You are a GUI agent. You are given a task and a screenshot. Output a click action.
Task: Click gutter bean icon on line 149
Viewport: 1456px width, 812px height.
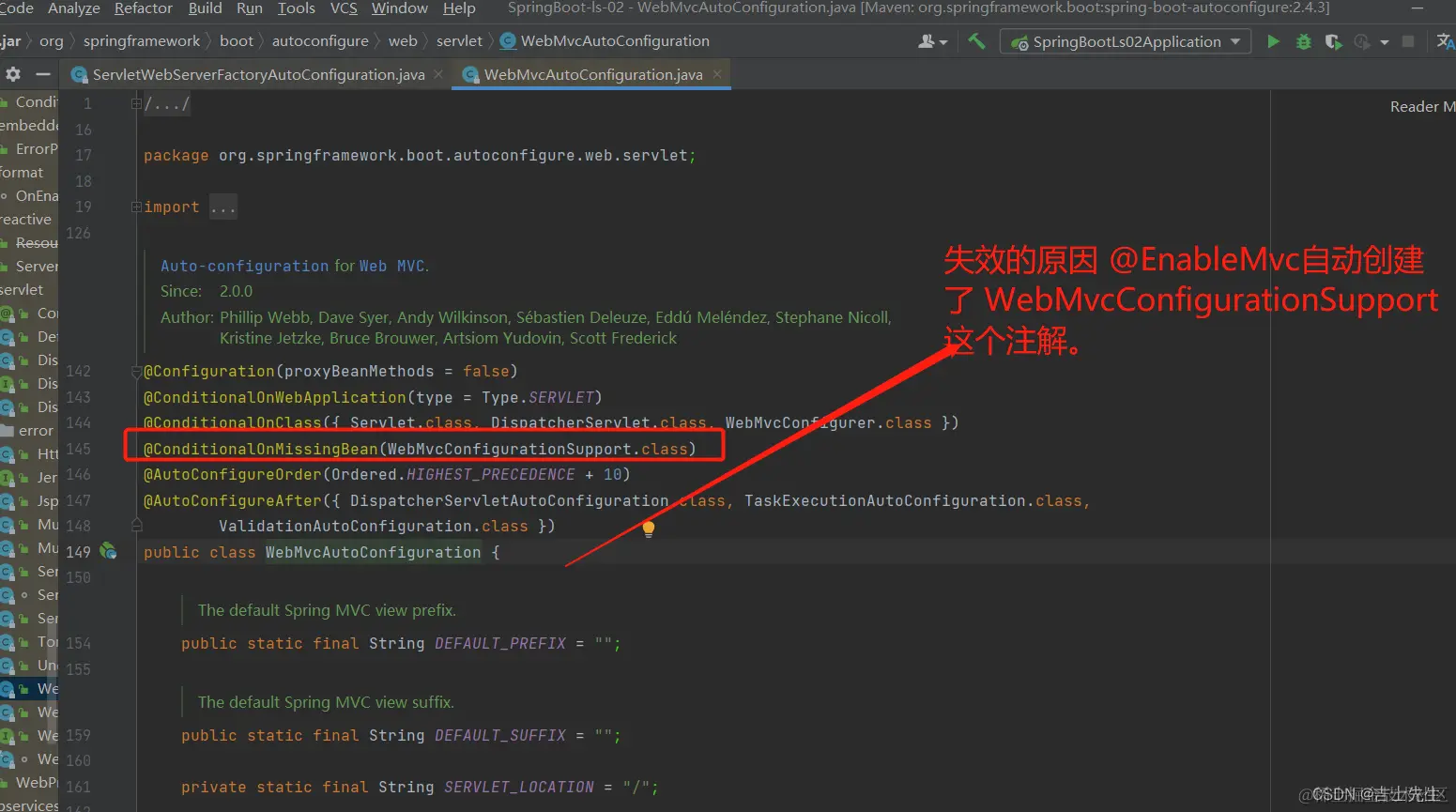click(109, 551)
